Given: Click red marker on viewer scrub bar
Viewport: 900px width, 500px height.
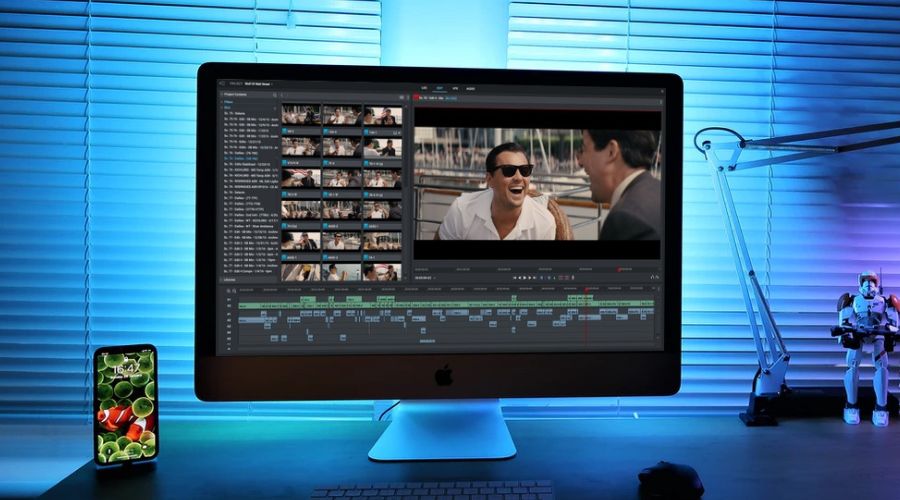Looking at the screenshot, I should point(619,269).
